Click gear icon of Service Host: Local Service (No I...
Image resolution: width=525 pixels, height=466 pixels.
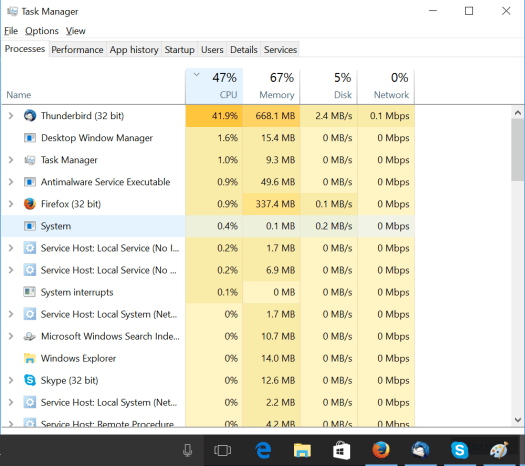click(x=30, y=248)
